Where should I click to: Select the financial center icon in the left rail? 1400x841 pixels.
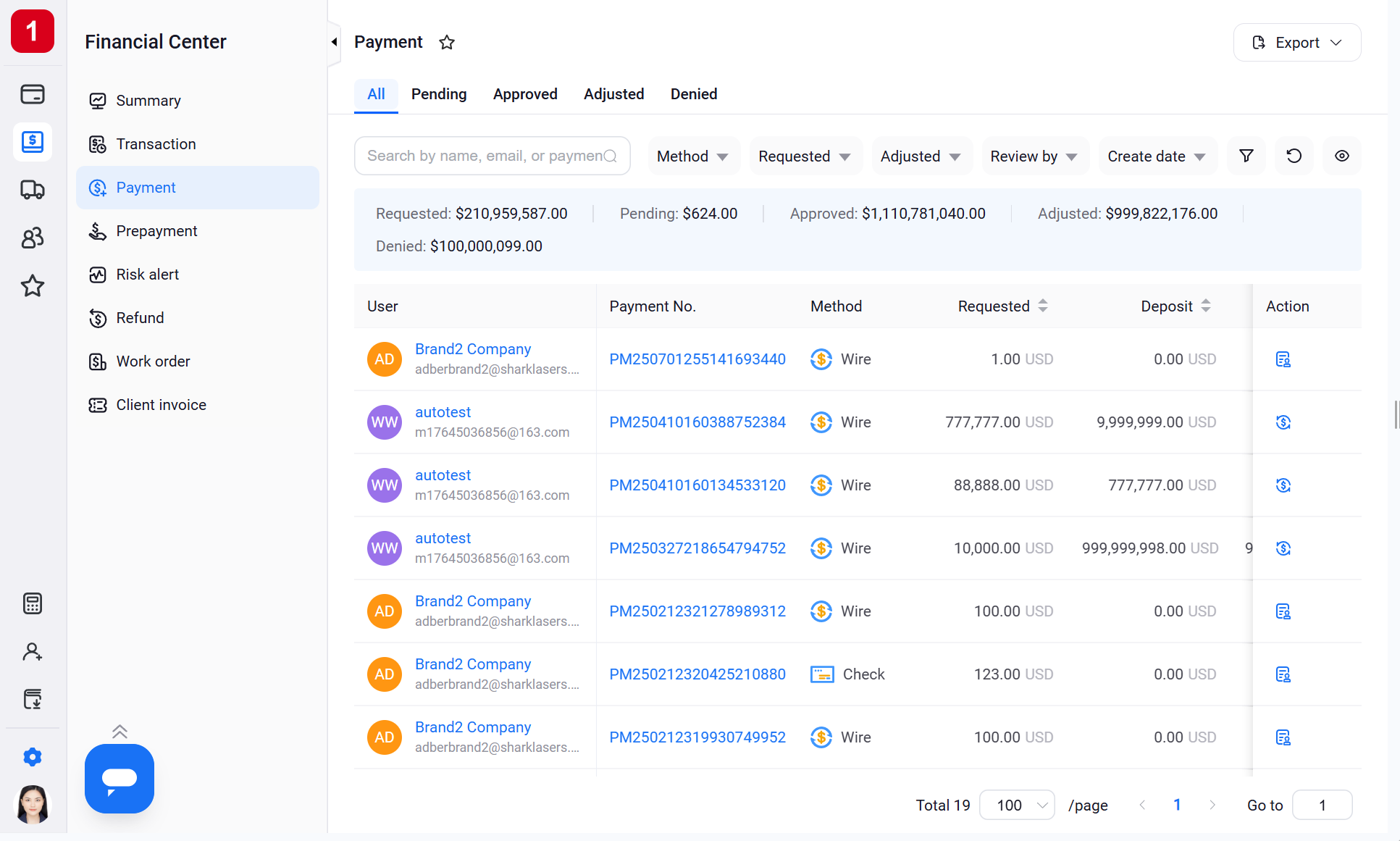point(33,141)
